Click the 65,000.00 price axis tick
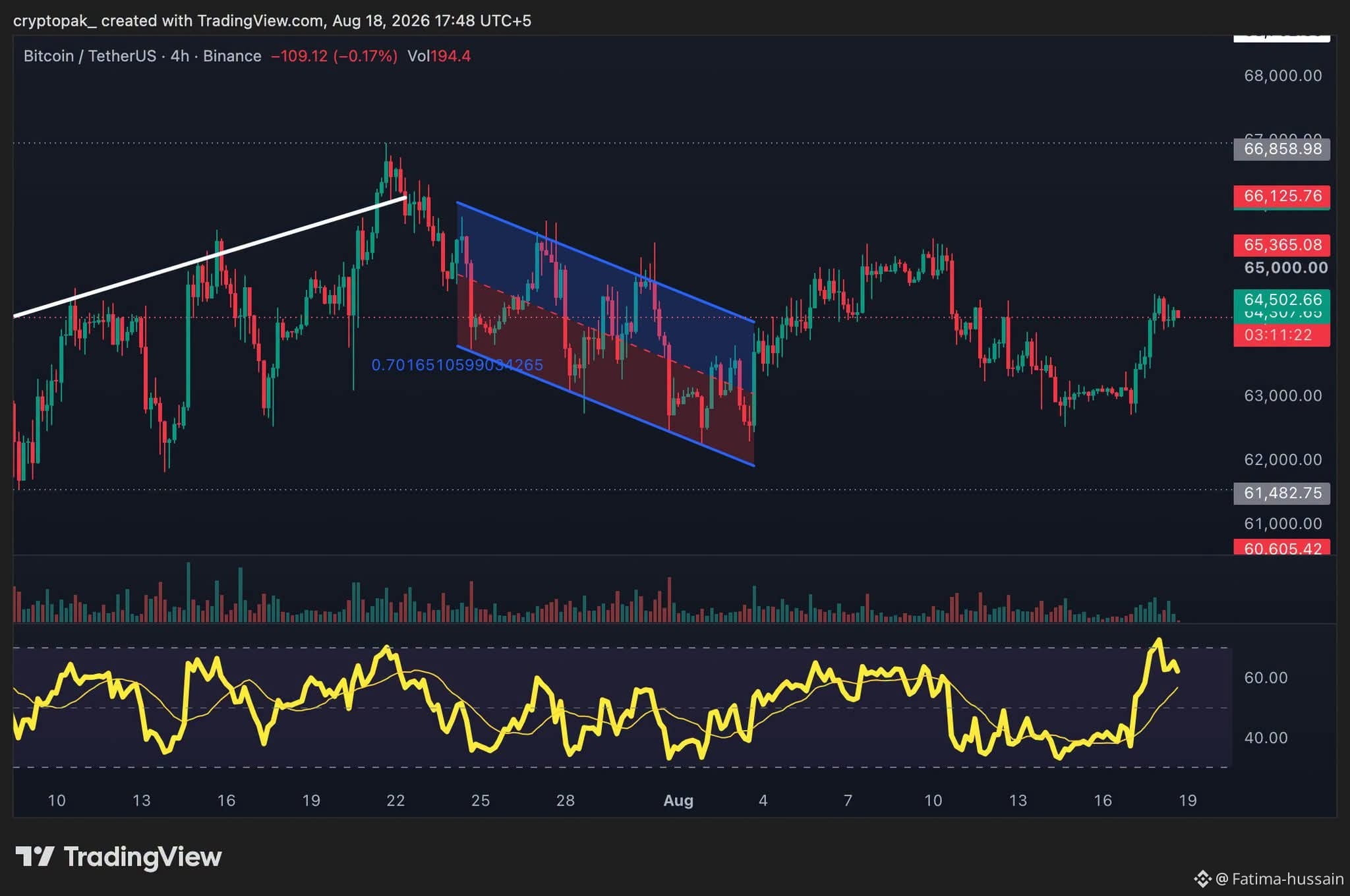 point(1285,267)
